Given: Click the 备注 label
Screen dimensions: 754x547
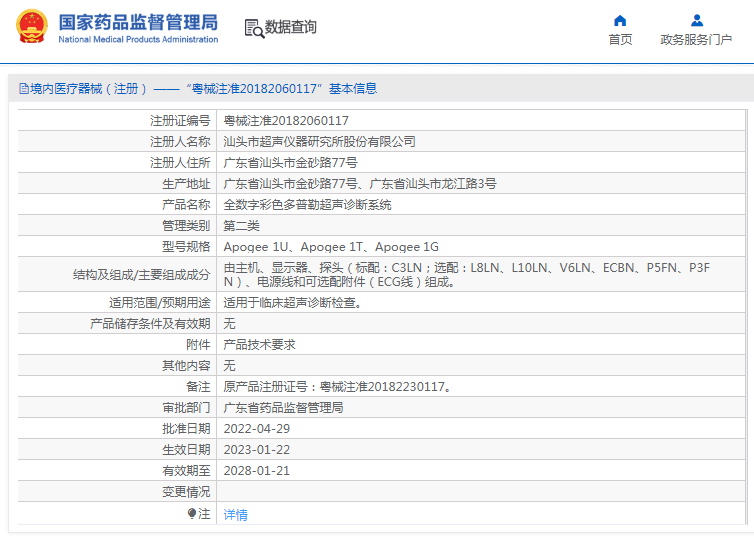Looking at the screenshot, I should (x=198, y=387).
